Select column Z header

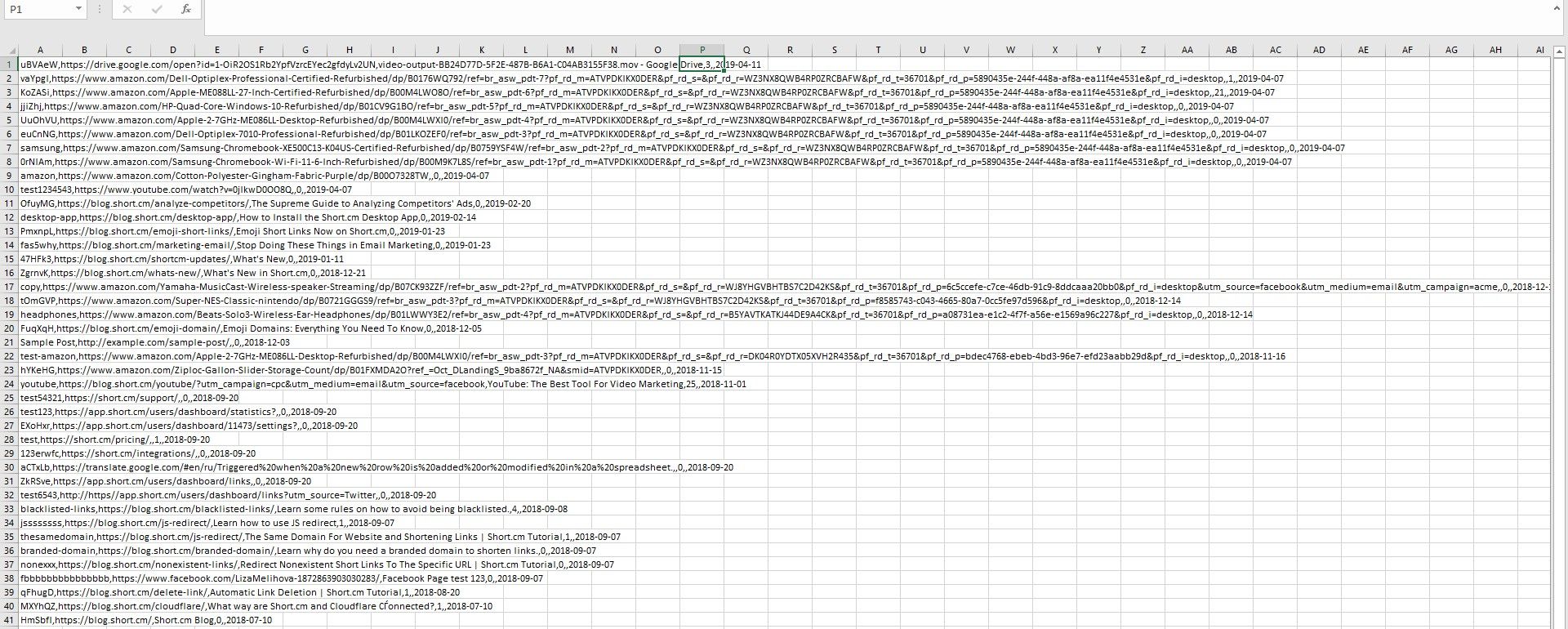1143,50
